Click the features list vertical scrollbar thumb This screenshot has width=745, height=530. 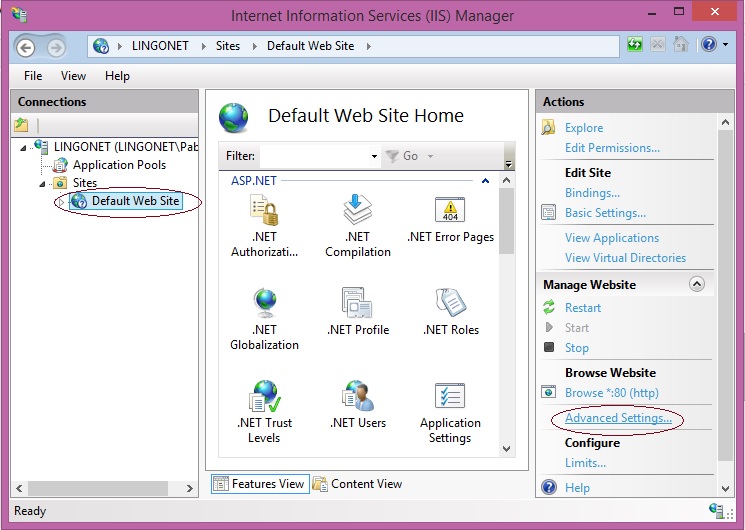coord(506,221)
